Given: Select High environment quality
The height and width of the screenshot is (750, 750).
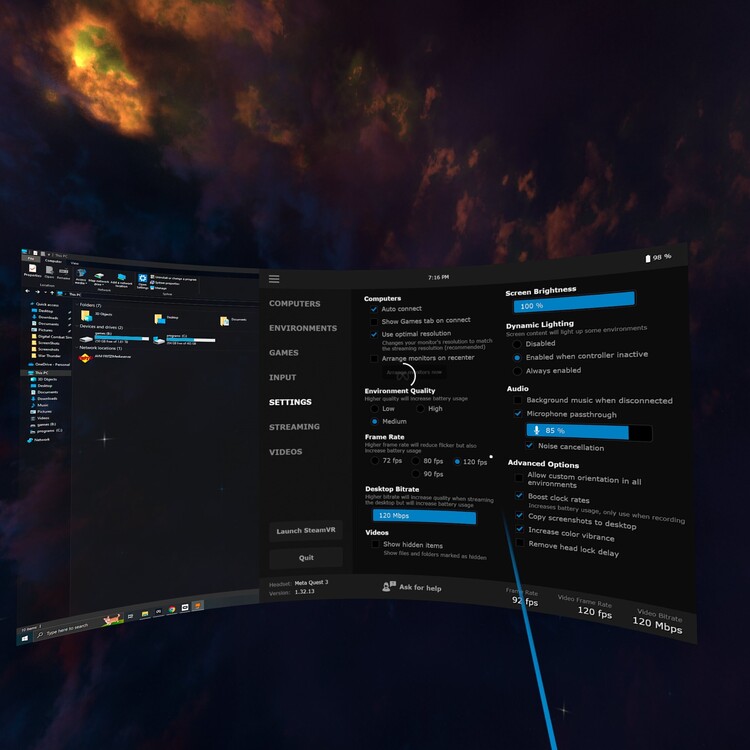Looking at the screenshot, I should pyautogui.click(x=420, y=408).
